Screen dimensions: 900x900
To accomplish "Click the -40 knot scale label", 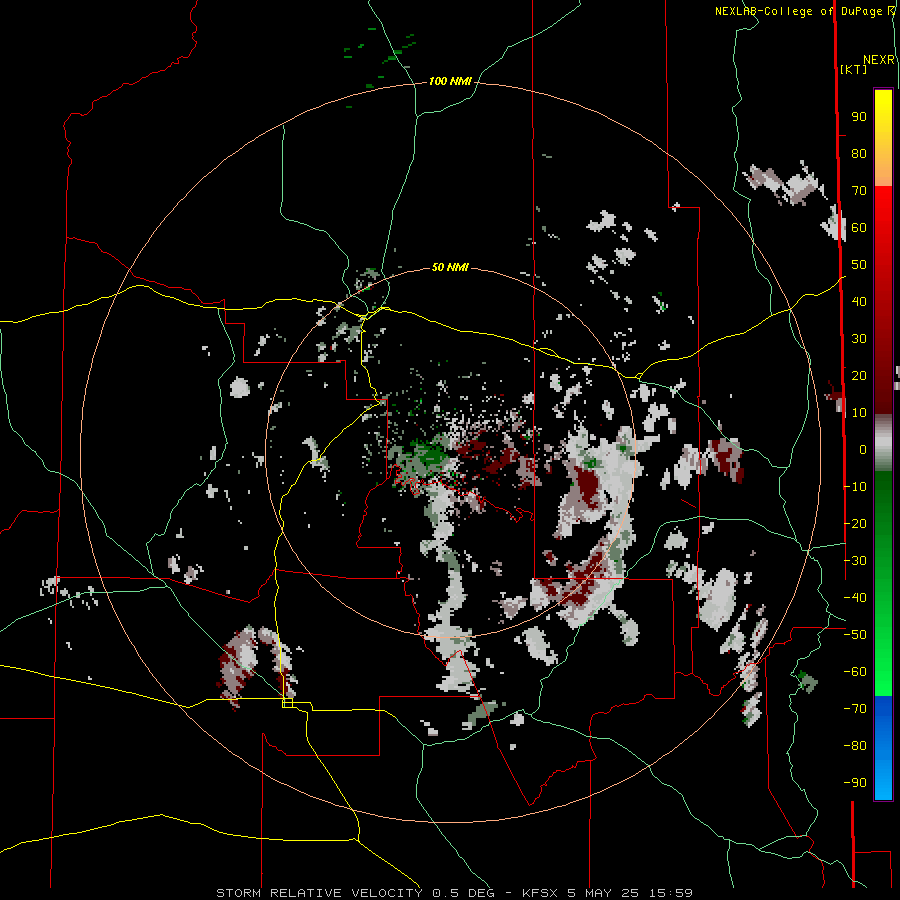I will tap(855, 598).
